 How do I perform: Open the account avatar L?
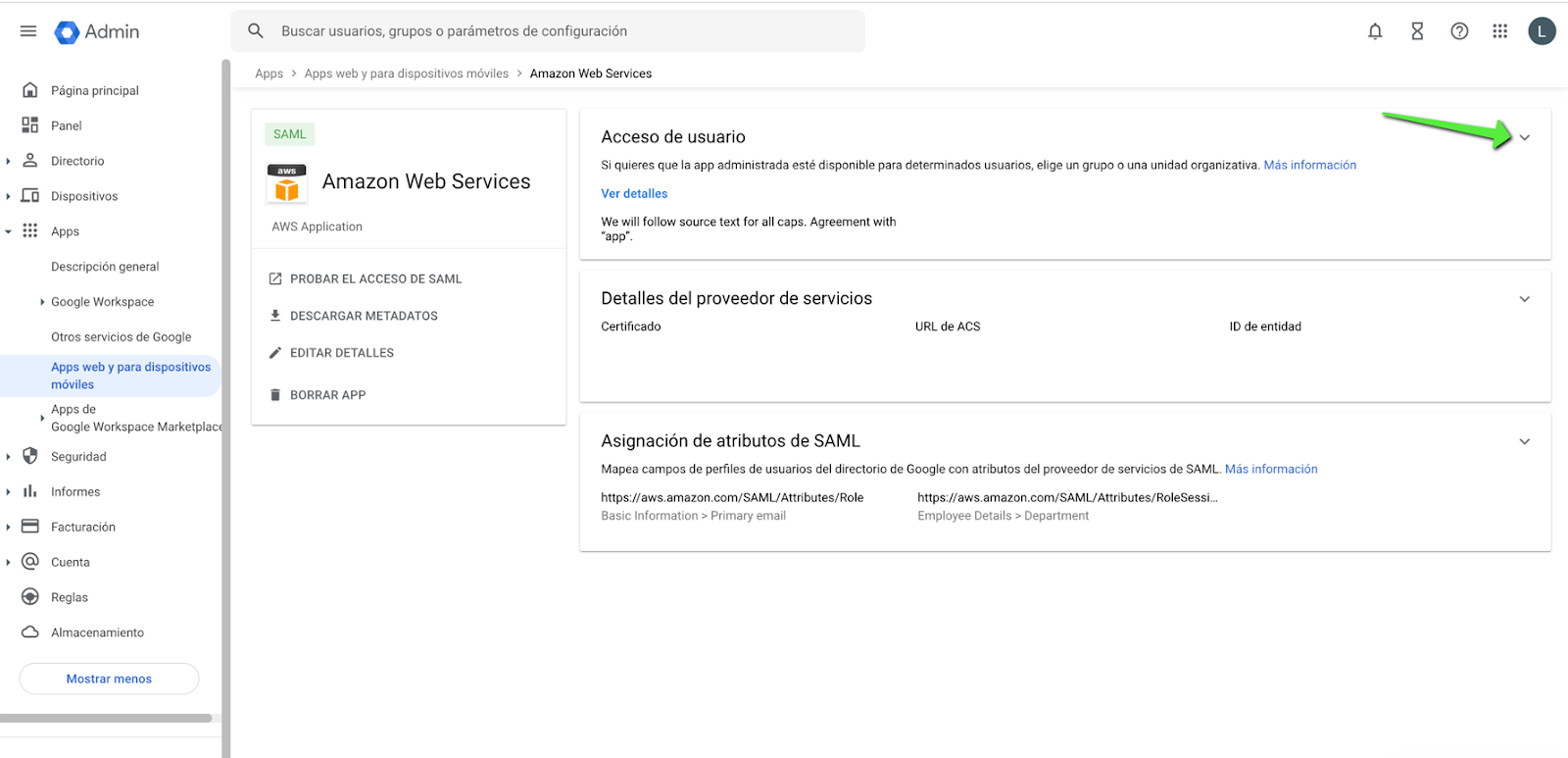coord(1542,31)
